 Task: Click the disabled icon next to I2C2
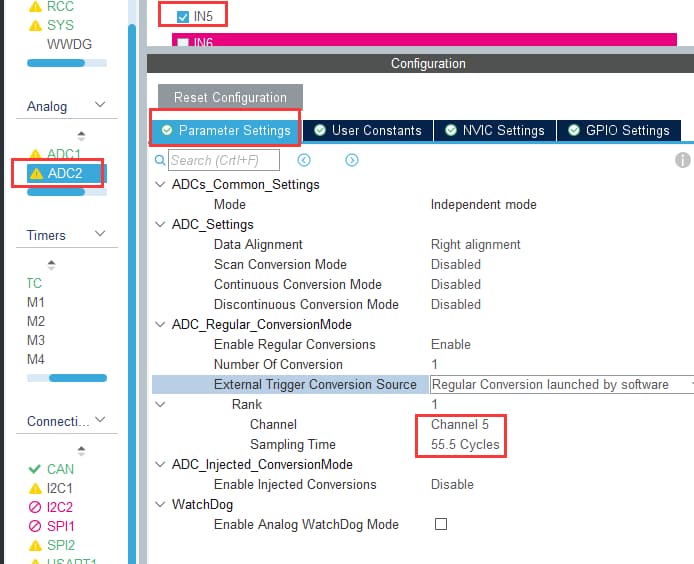(36, 507)
